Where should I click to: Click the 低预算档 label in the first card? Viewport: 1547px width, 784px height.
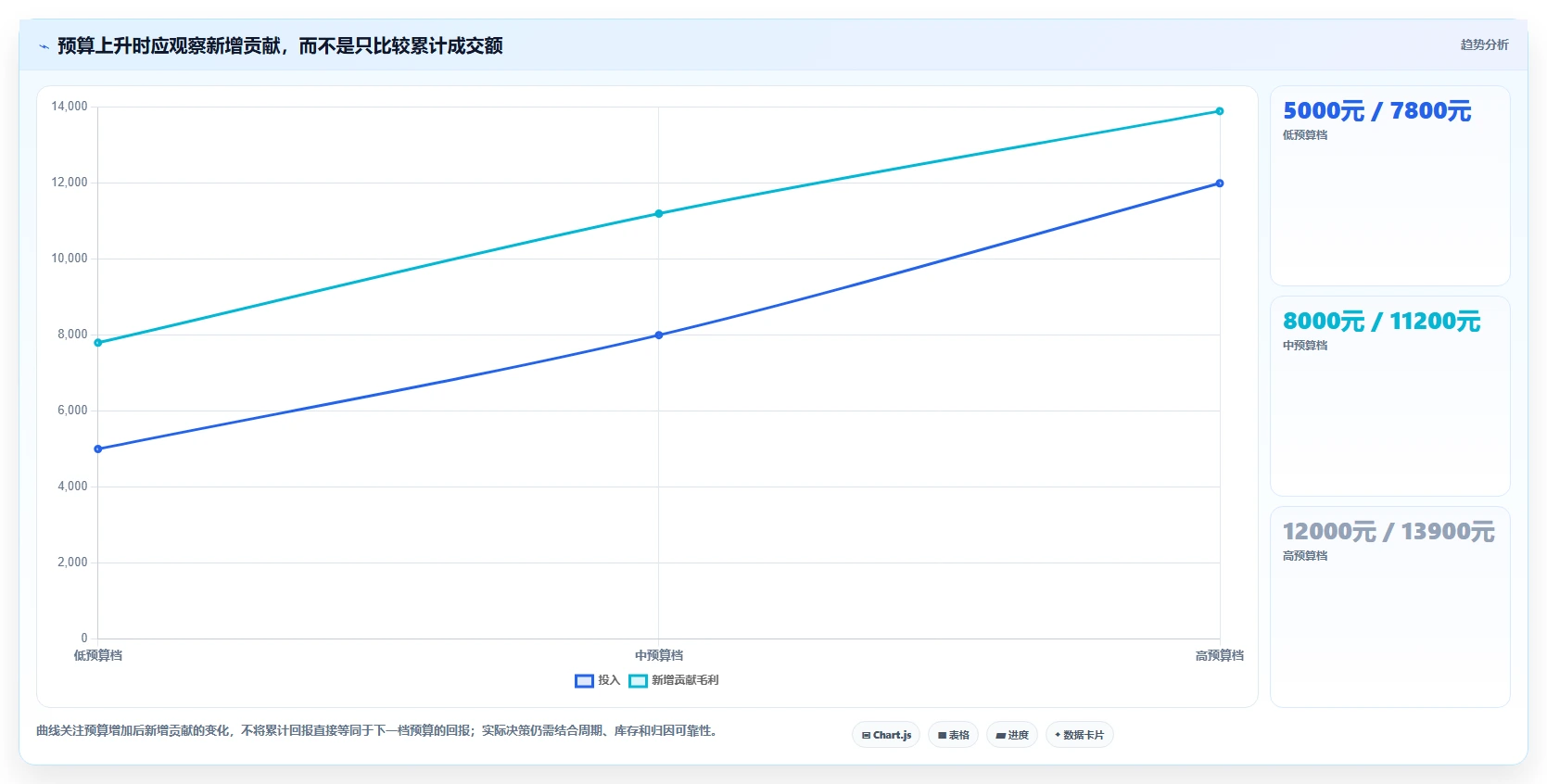[1305, 135]
